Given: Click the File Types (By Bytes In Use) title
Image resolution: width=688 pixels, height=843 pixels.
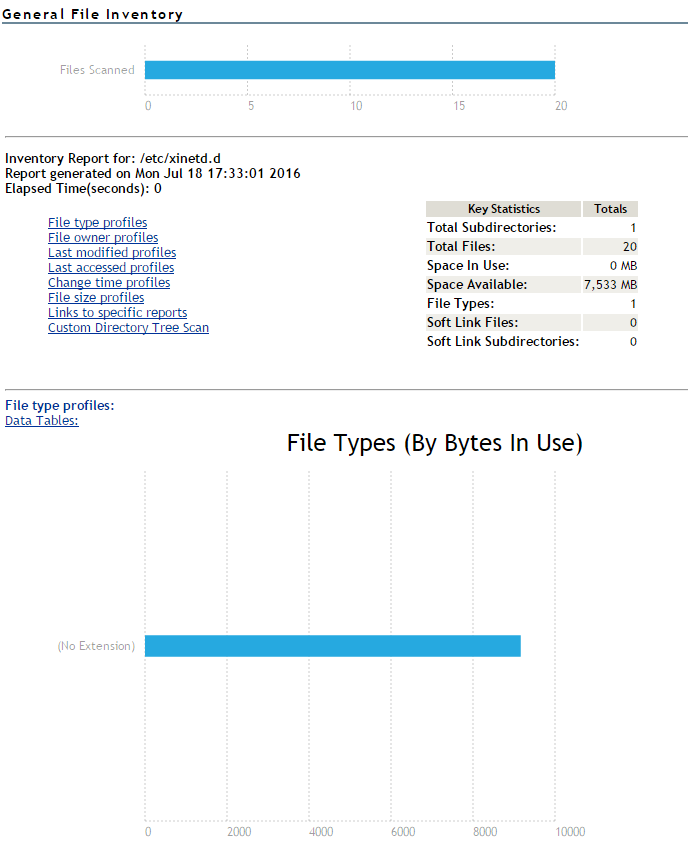Looking at the screenshot, I should click(434, 443).
